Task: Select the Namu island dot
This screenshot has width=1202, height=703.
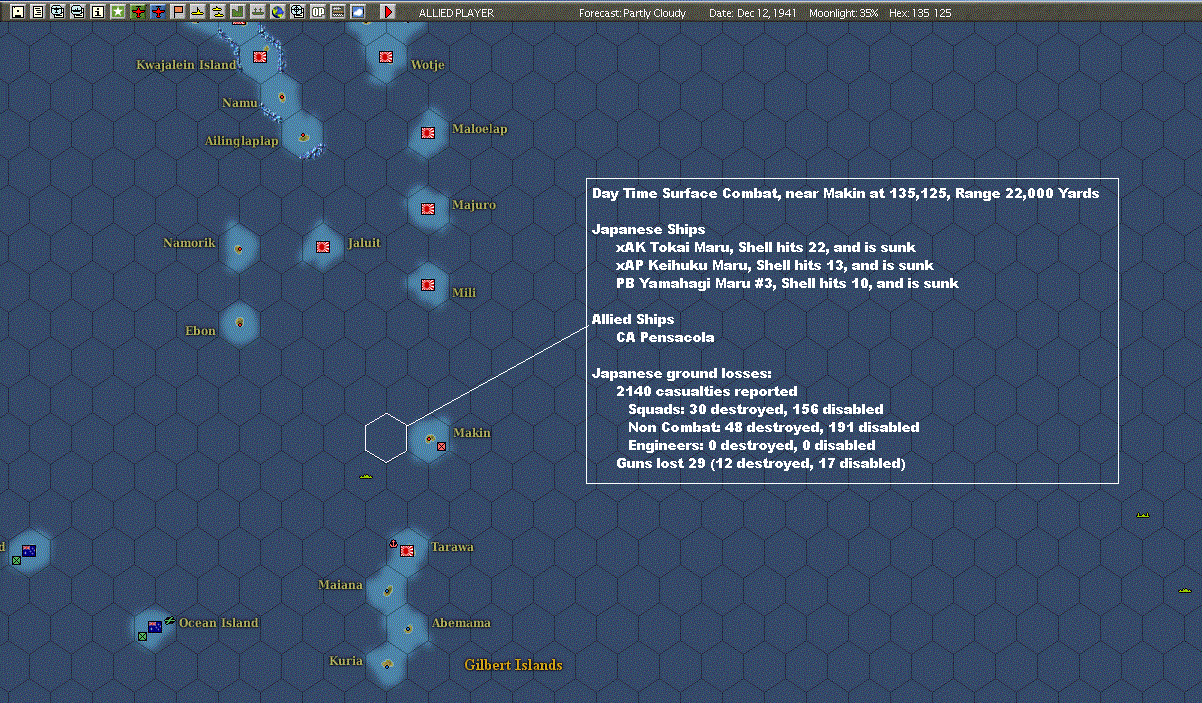Action: pyautogui.click(x=282, y=97)
